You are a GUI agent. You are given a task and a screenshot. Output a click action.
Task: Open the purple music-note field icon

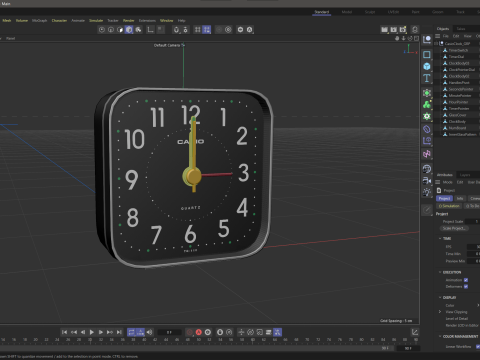click(427, 154)
